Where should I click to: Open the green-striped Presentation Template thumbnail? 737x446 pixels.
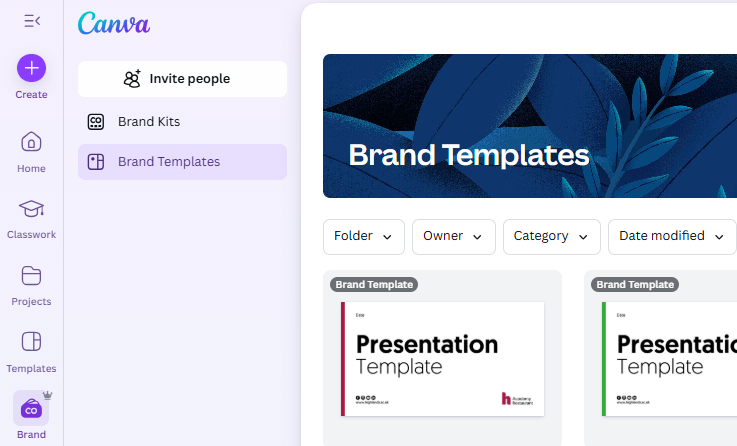(670, 358)
